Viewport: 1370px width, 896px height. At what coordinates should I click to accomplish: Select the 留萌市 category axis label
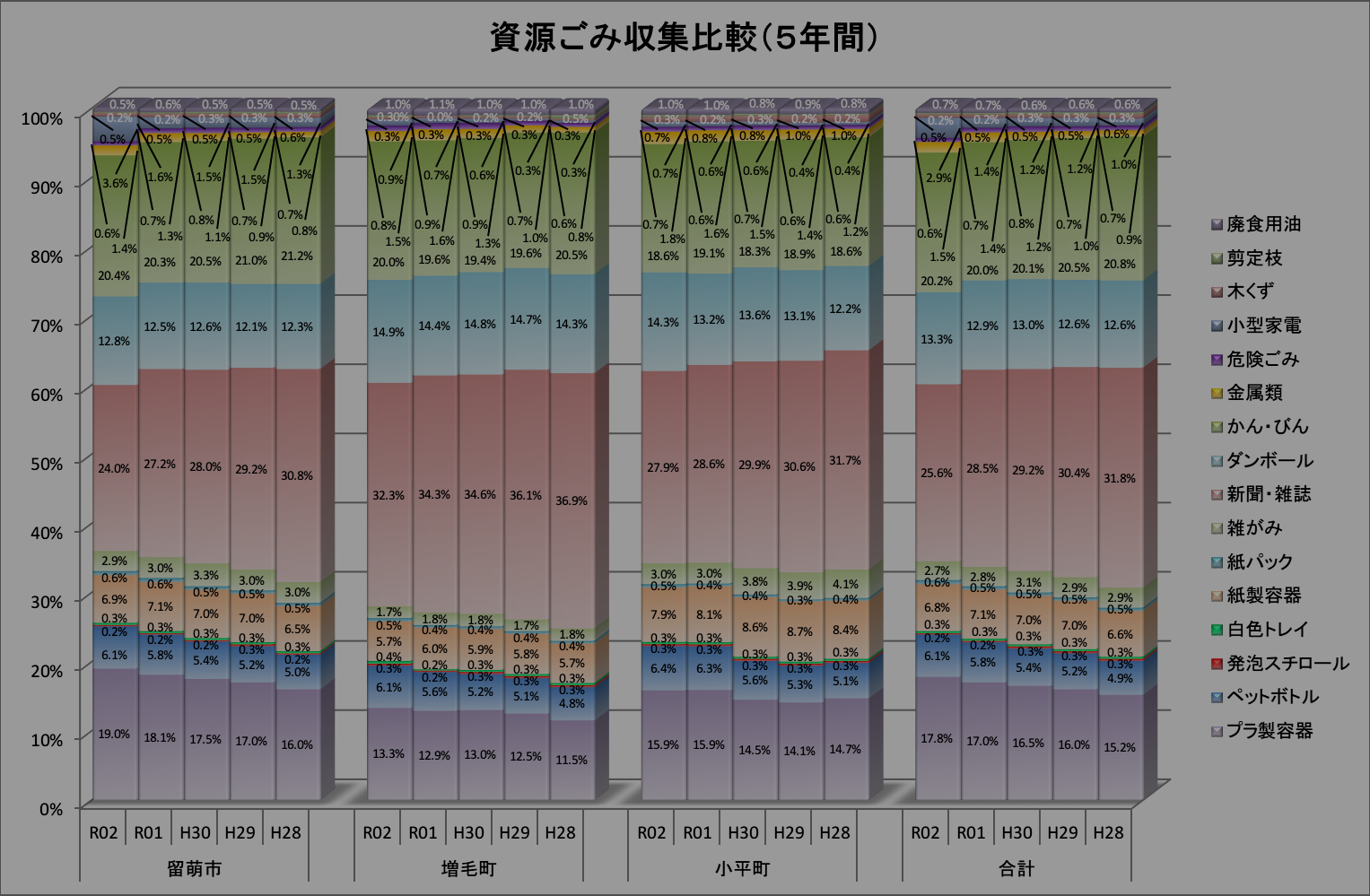(195, 868)
